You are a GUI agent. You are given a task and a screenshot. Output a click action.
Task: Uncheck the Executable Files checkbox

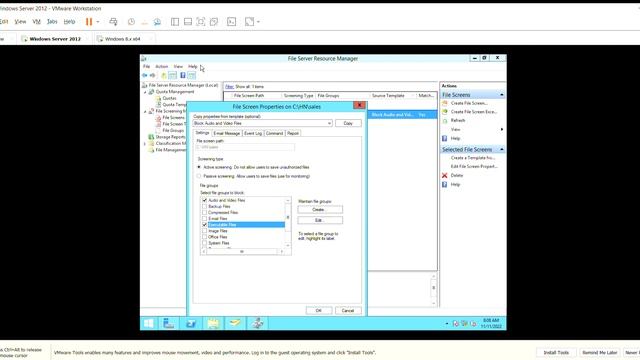204,225
